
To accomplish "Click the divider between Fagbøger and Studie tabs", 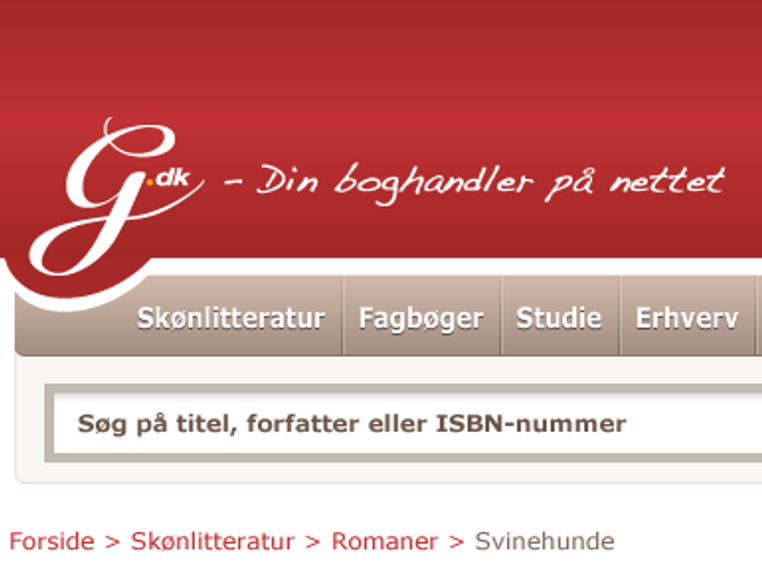I will pyautogui.click(x=501, y=315).
